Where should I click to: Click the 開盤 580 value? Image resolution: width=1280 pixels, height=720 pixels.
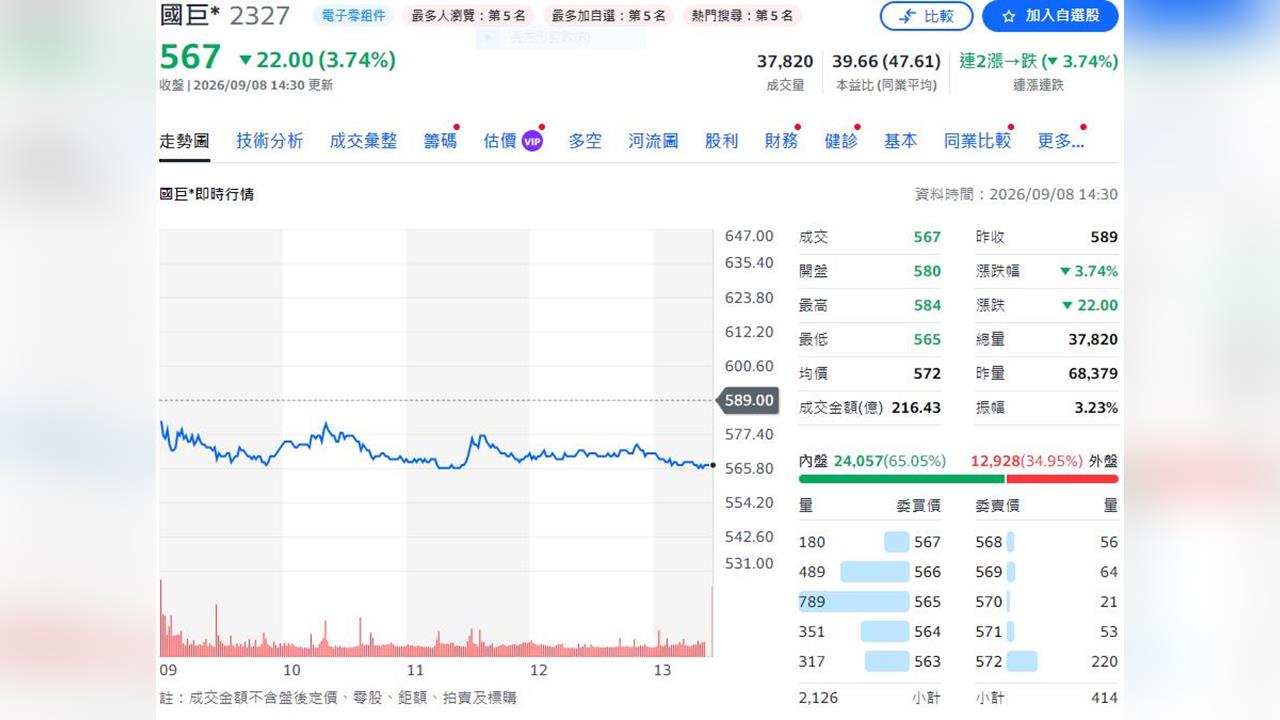[927, 271]
